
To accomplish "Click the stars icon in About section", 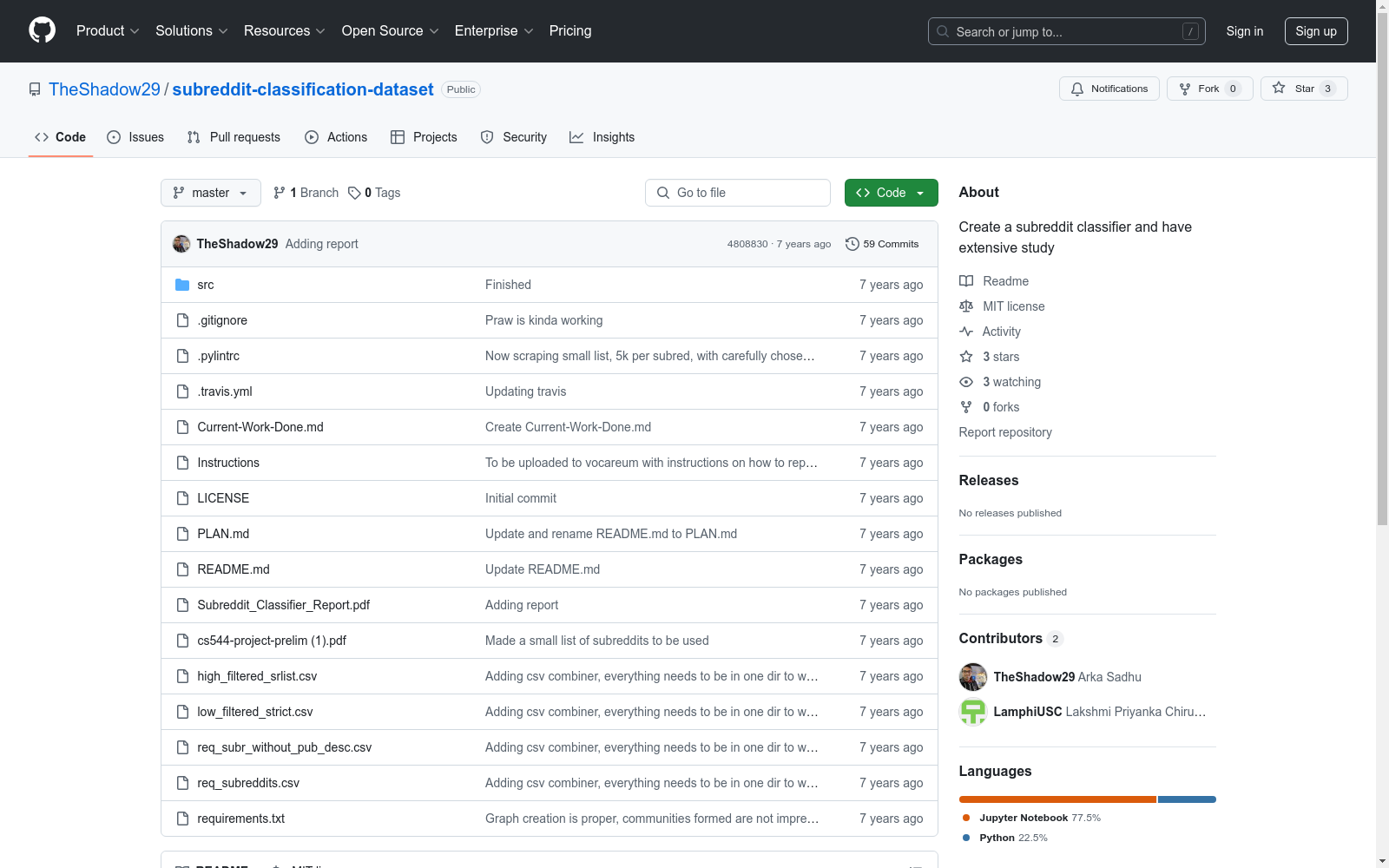I will [x=966, y=357].
